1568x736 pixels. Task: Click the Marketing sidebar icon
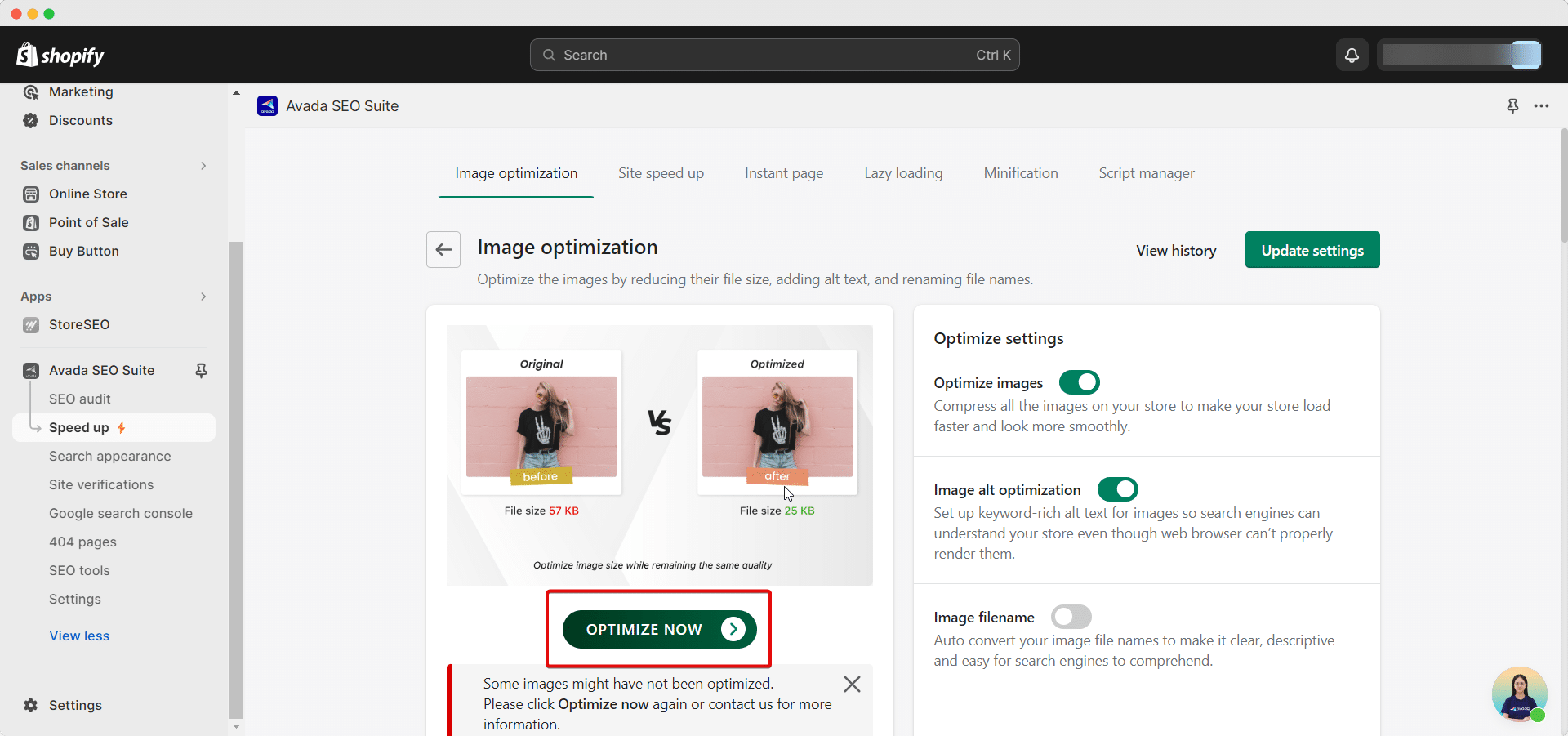click(31, 92)
